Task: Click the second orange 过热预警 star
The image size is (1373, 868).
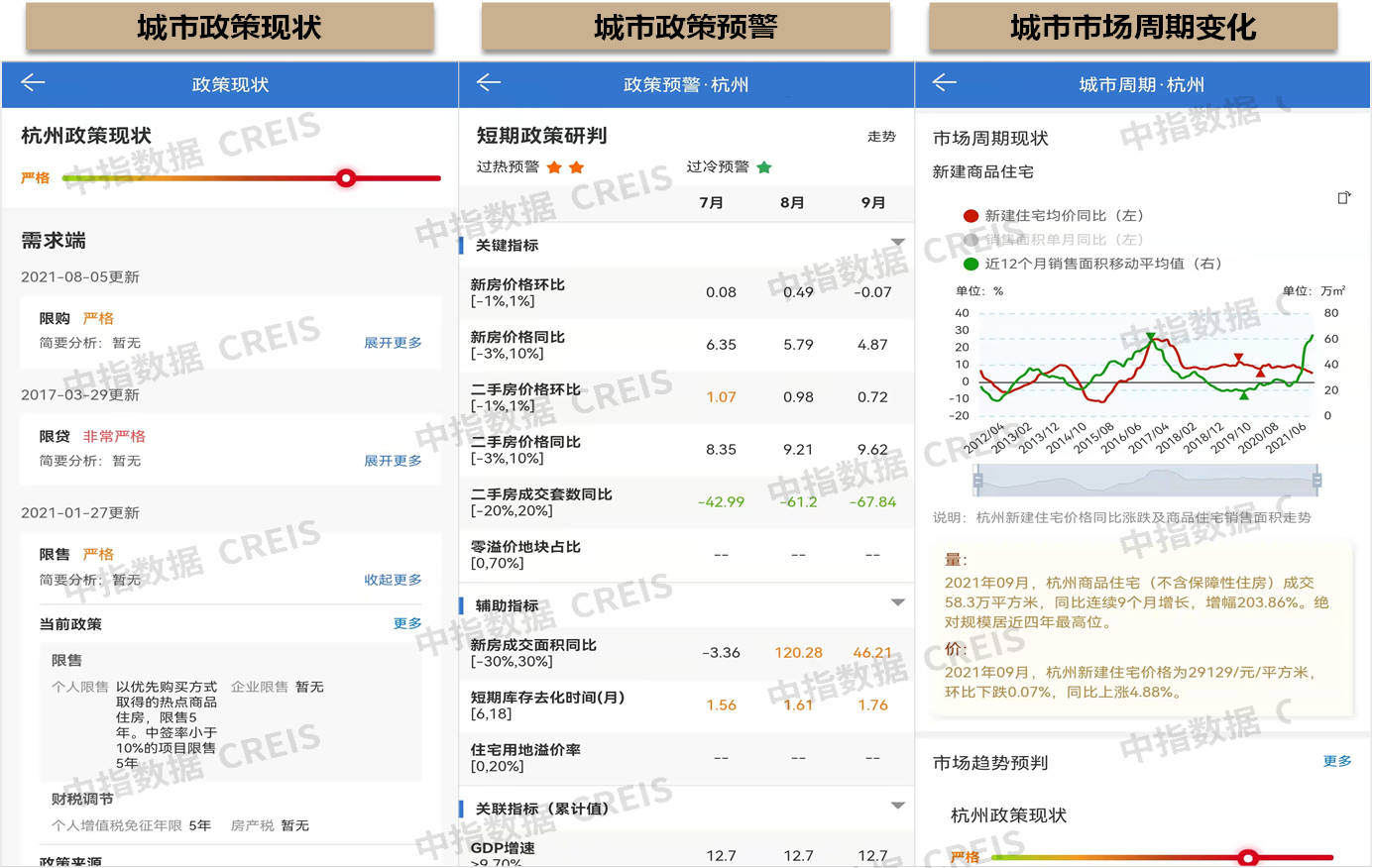Action: [x=577, y=167]
